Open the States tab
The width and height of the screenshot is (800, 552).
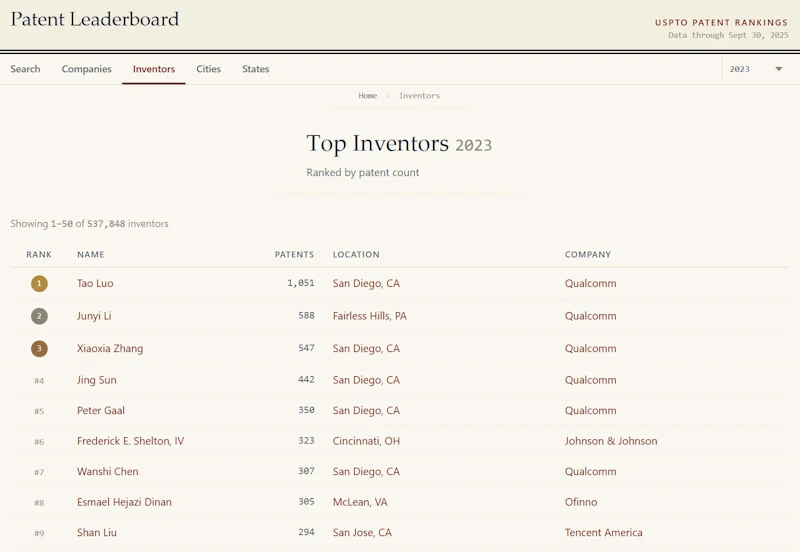click(x=255, y=69)
